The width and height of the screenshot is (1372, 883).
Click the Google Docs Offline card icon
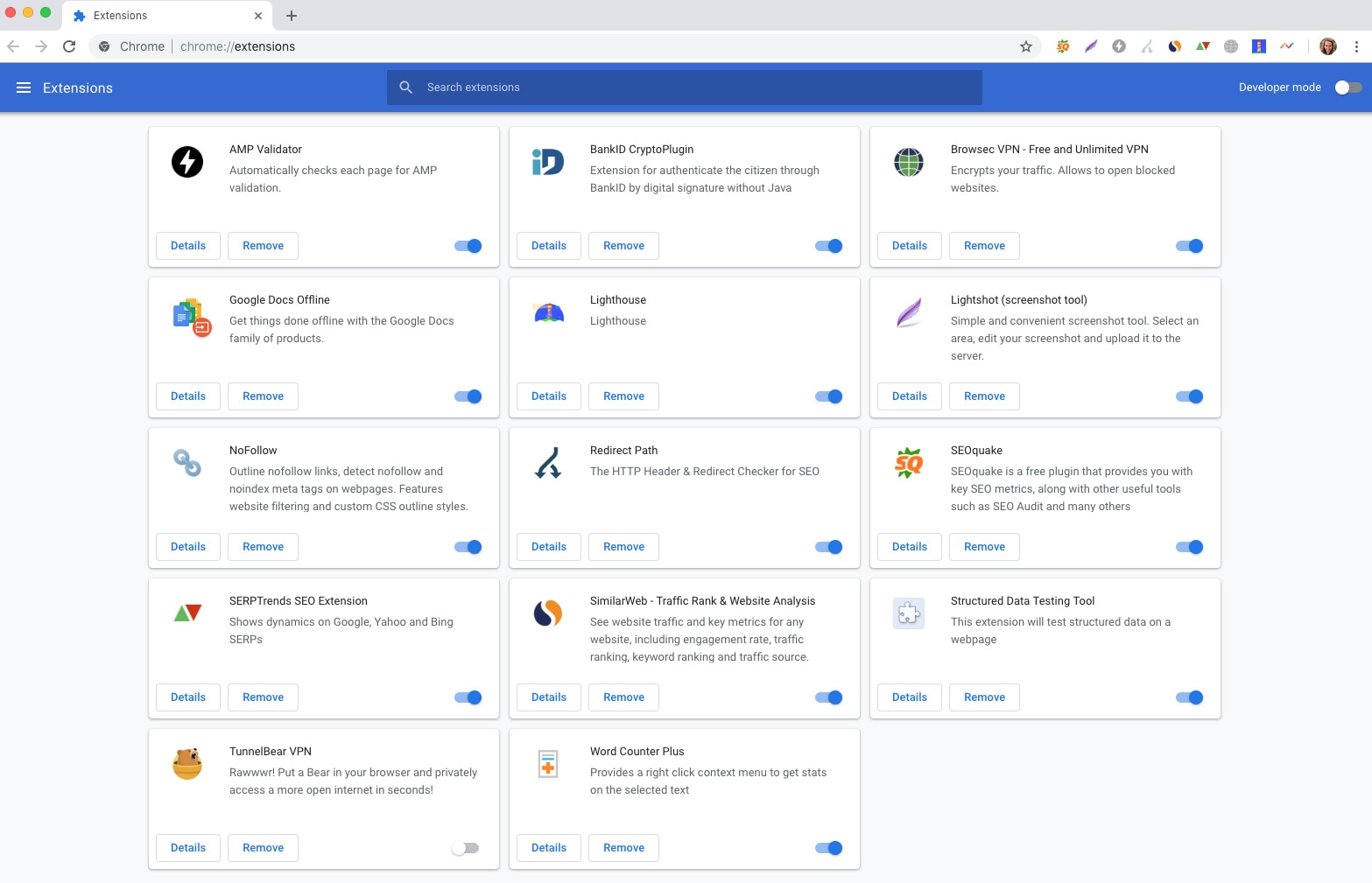[192, 317]
